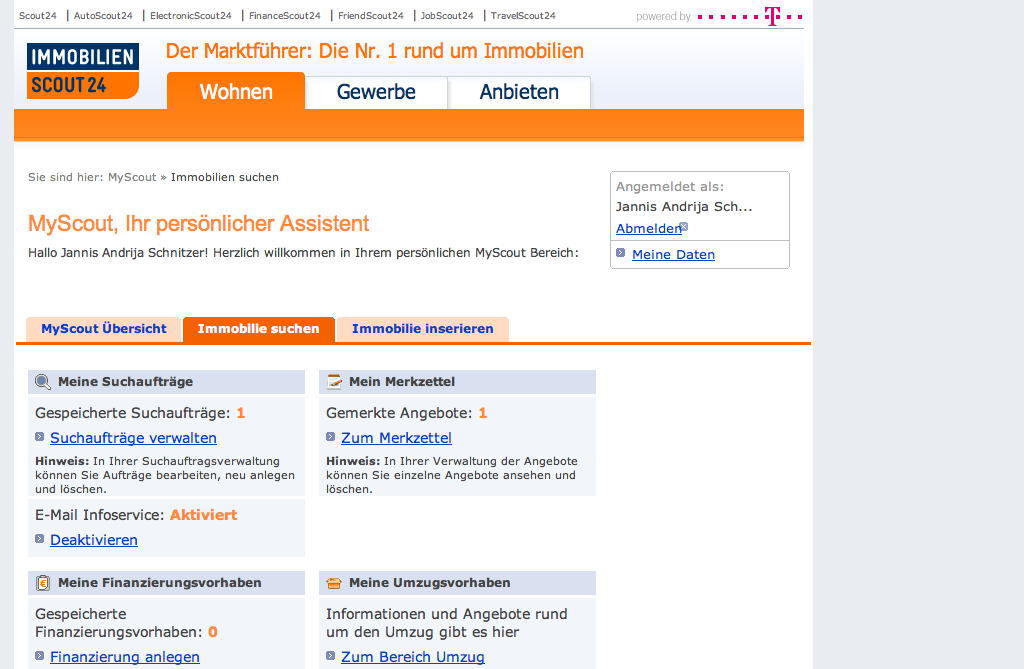Log out via the Abmelden link

tap(648, 229)
